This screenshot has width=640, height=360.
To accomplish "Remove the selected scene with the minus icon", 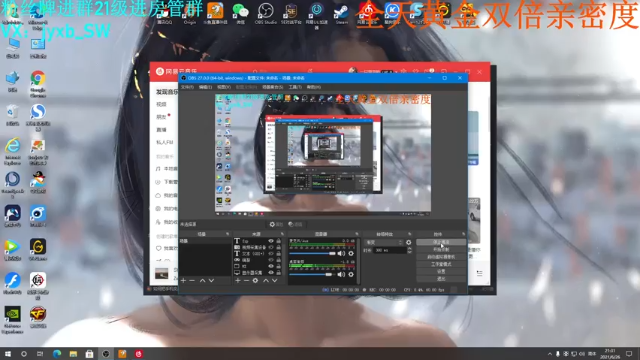I will [x=192, y=280].
